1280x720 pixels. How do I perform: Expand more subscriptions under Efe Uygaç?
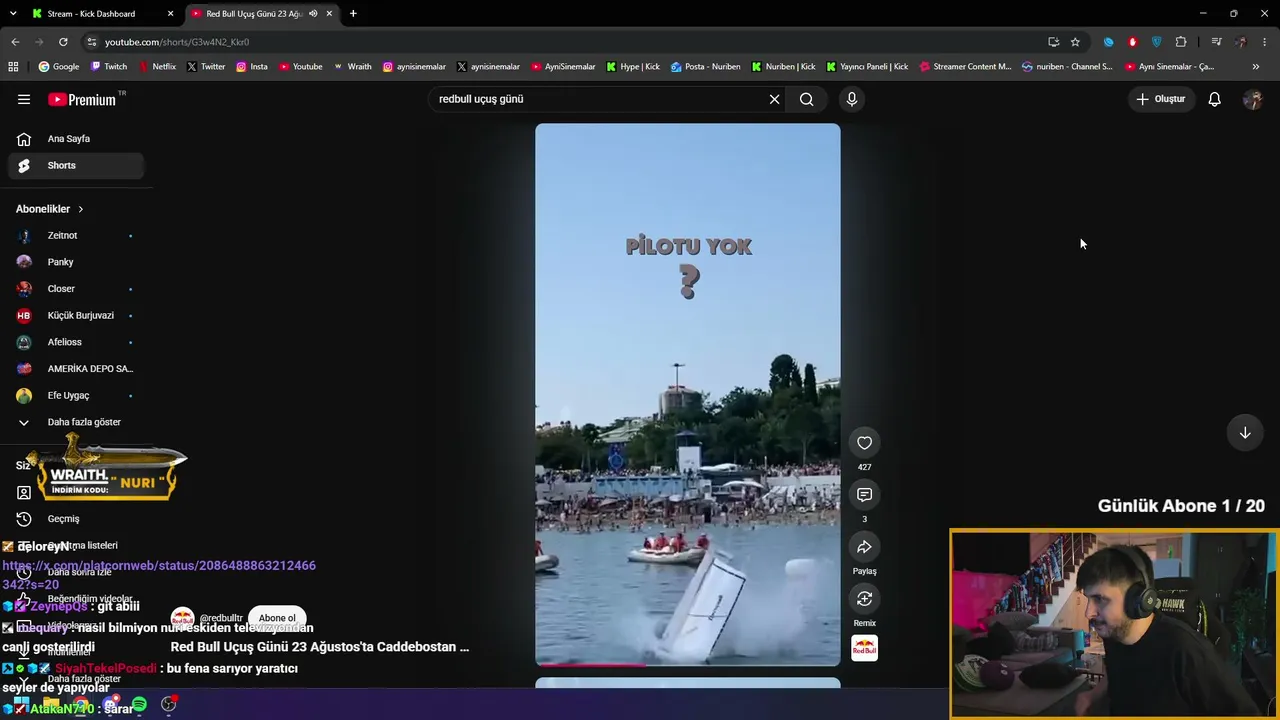coord(76,422)
